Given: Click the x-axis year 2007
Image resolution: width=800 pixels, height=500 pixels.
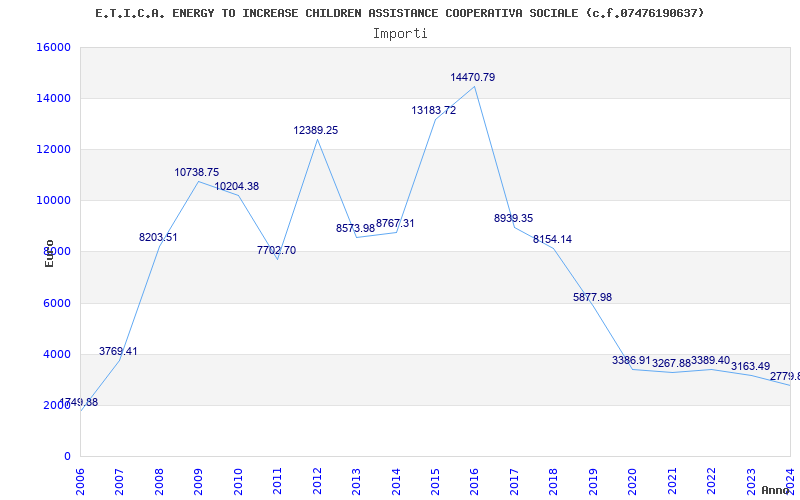Looking at the screenshot, I should pyautogui.click(x=120, y=481).
